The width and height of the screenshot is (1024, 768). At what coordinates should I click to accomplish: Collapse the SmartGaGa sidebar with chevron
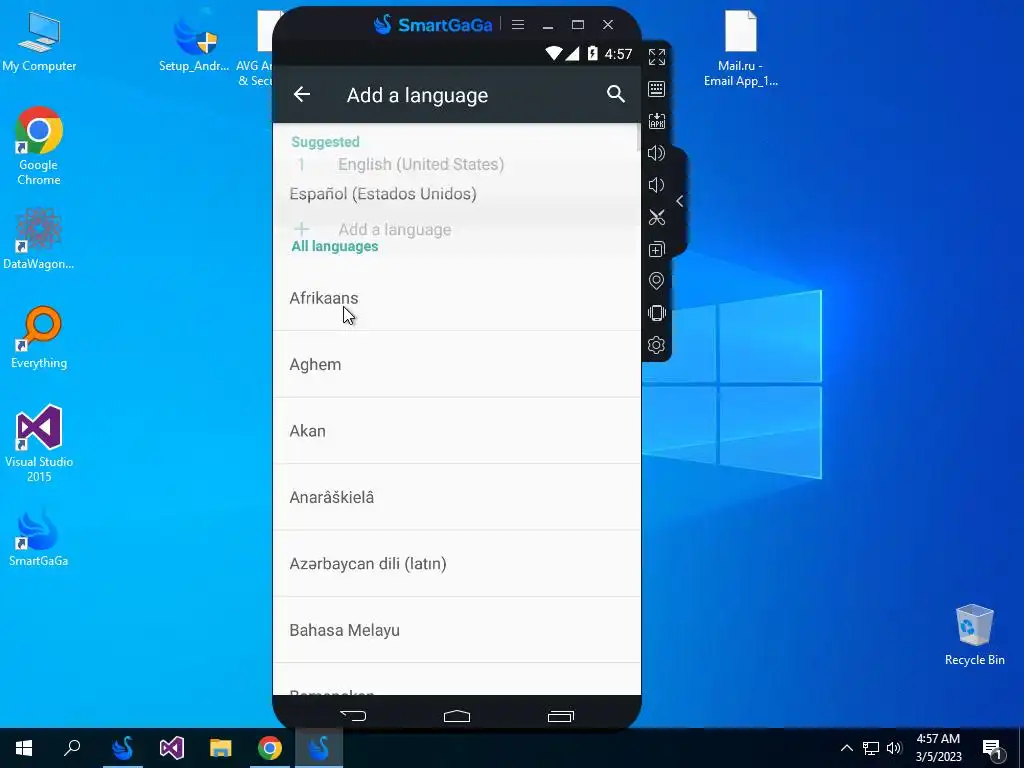(680, 201)
